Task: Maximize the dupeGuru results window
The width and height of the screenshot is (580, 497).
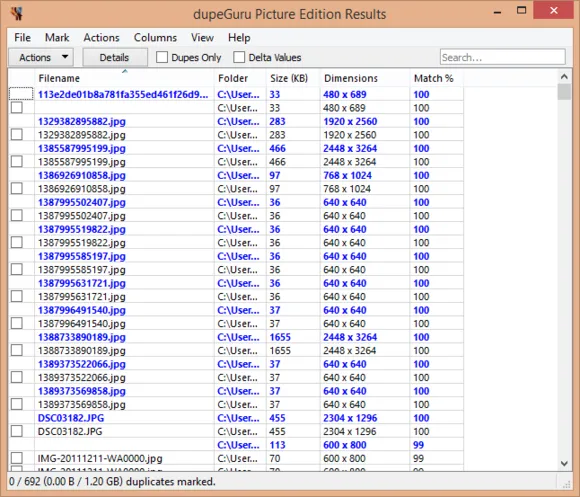Action: click(x=522, y=11)
